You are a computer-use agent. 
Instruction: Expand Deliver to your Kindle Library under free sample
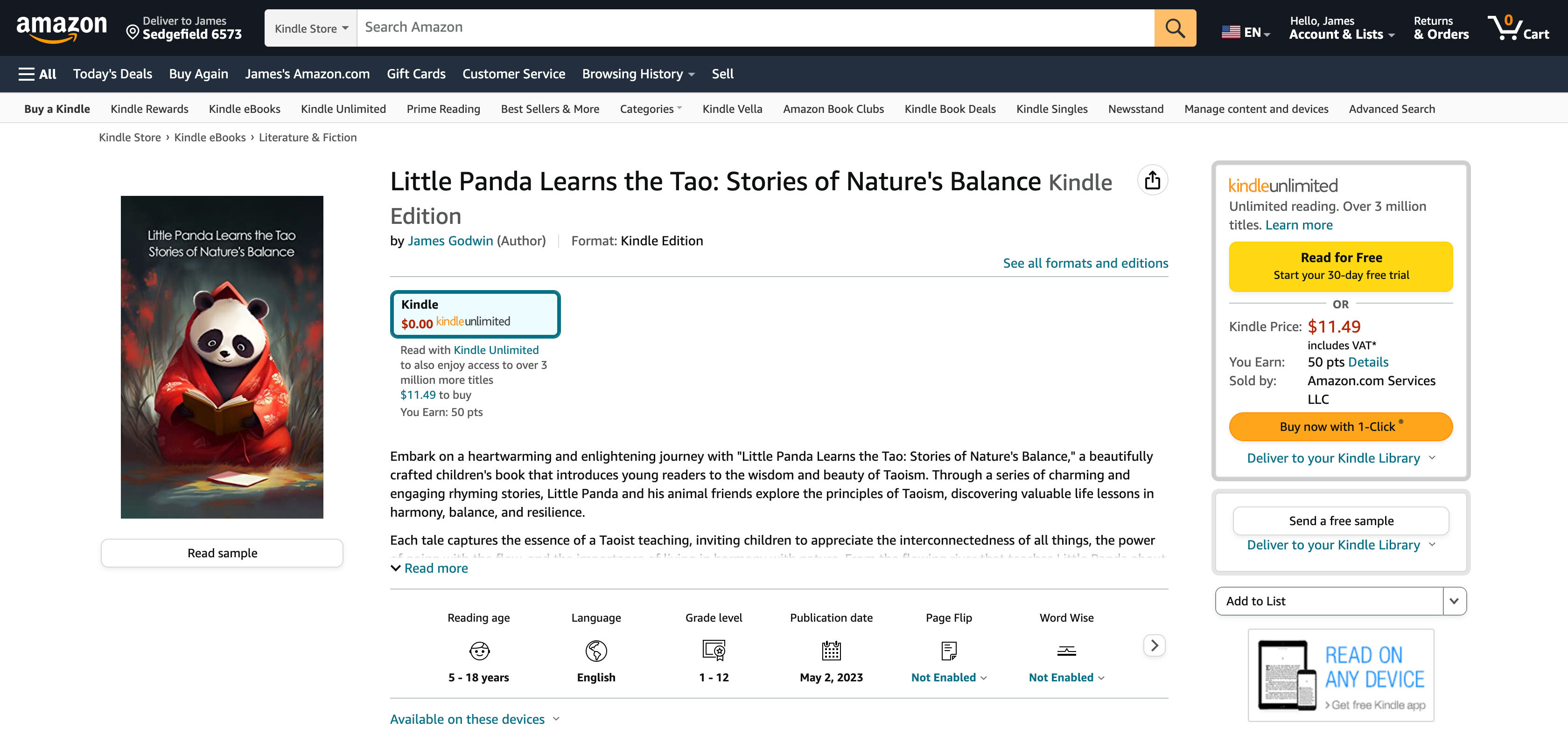[1340, 545]
